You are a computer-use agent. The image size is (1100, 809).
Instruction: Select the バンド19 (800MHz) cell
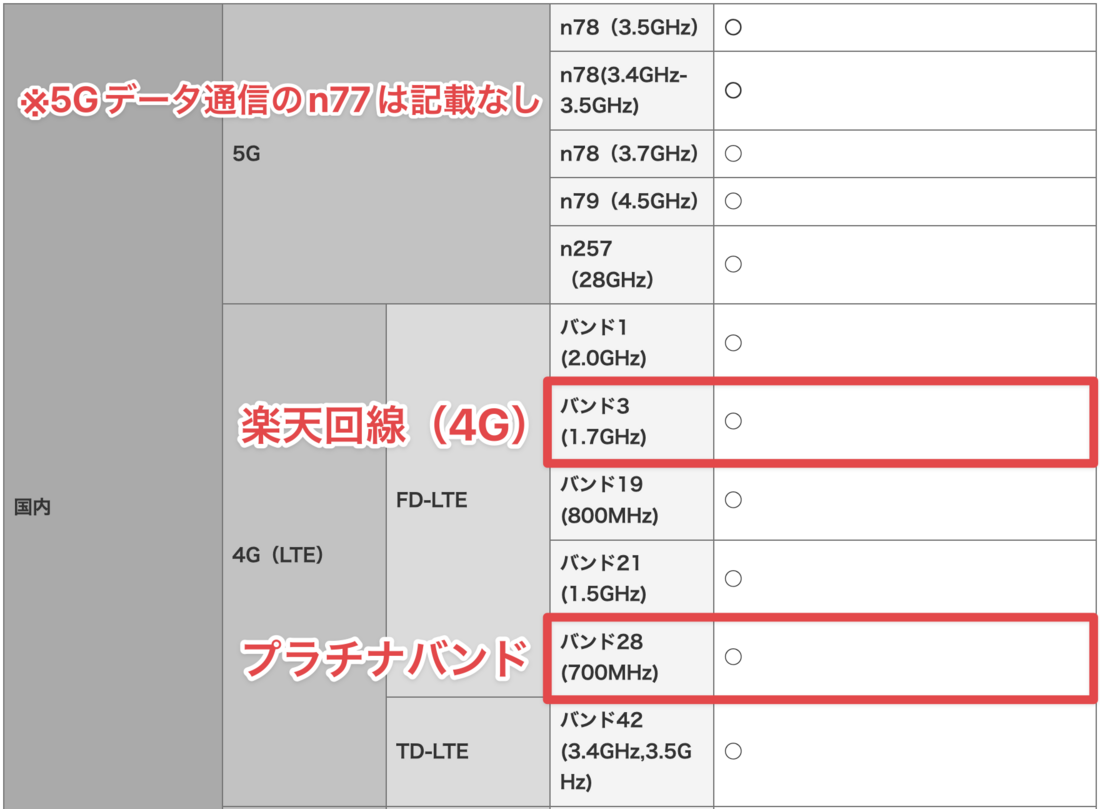tap(631, 500)
